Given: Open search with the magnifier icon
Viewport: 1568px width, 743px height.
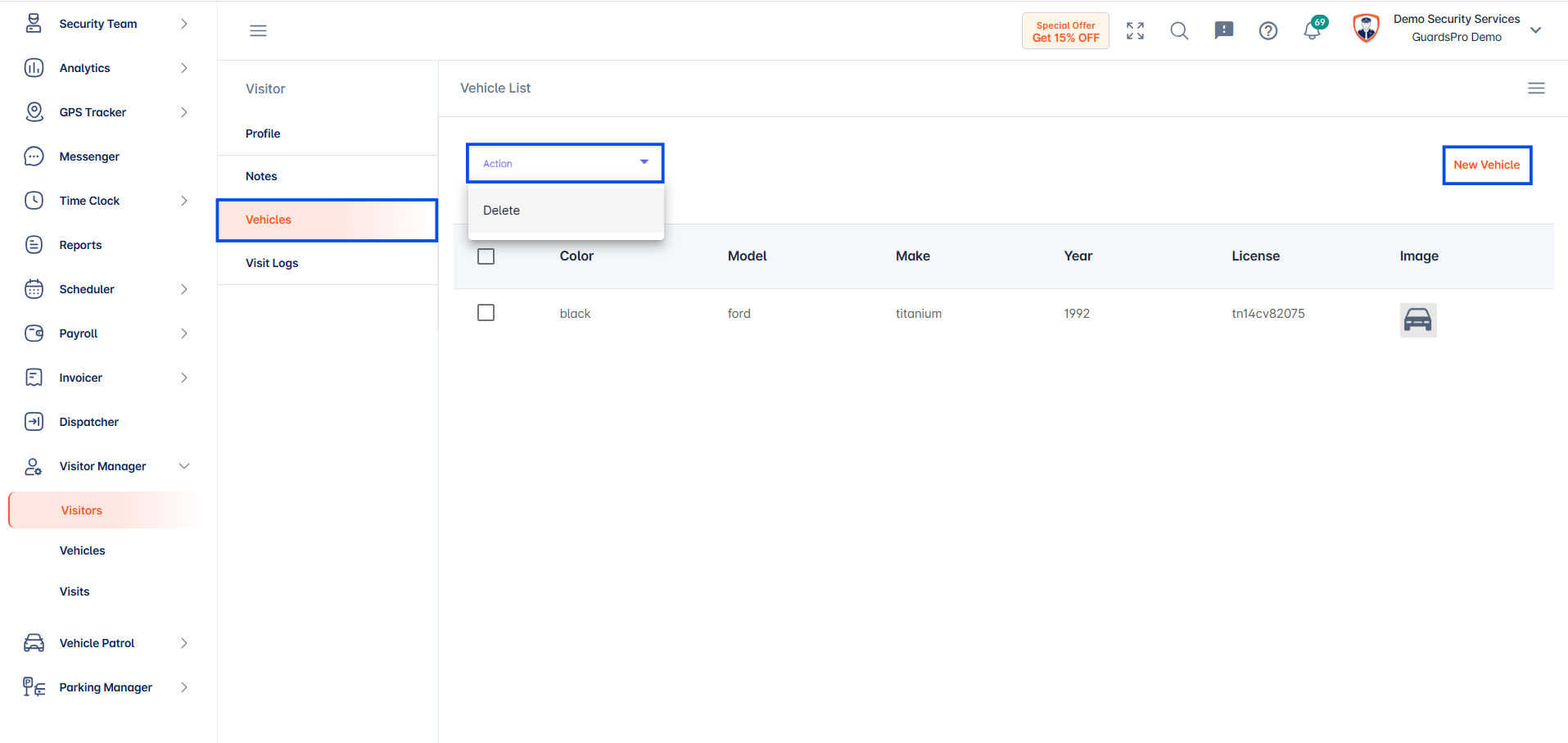Looking at the screenshot, I should 1179,31.
